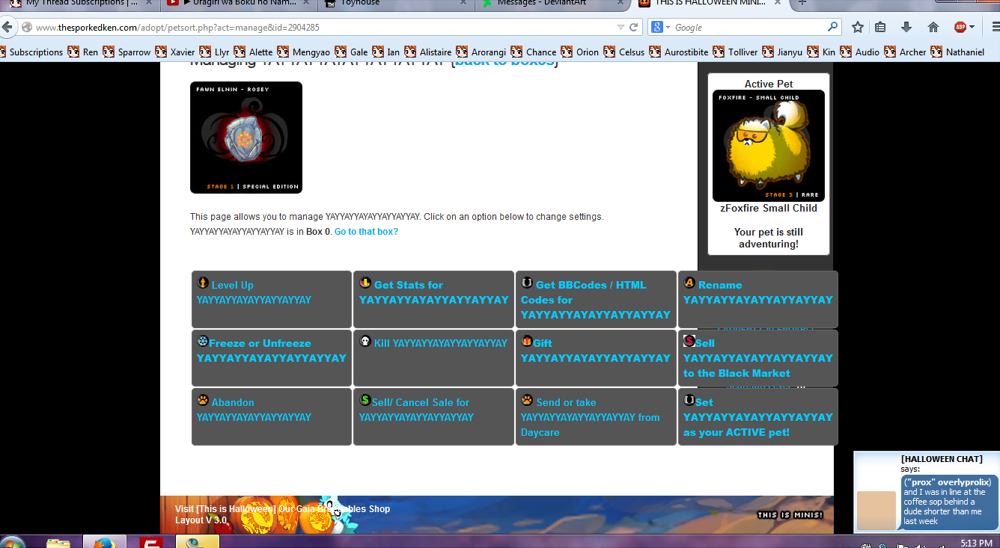Open the Ren bookmark
The height and width of the screenshot is (548, 1000).
coord(83,52)
